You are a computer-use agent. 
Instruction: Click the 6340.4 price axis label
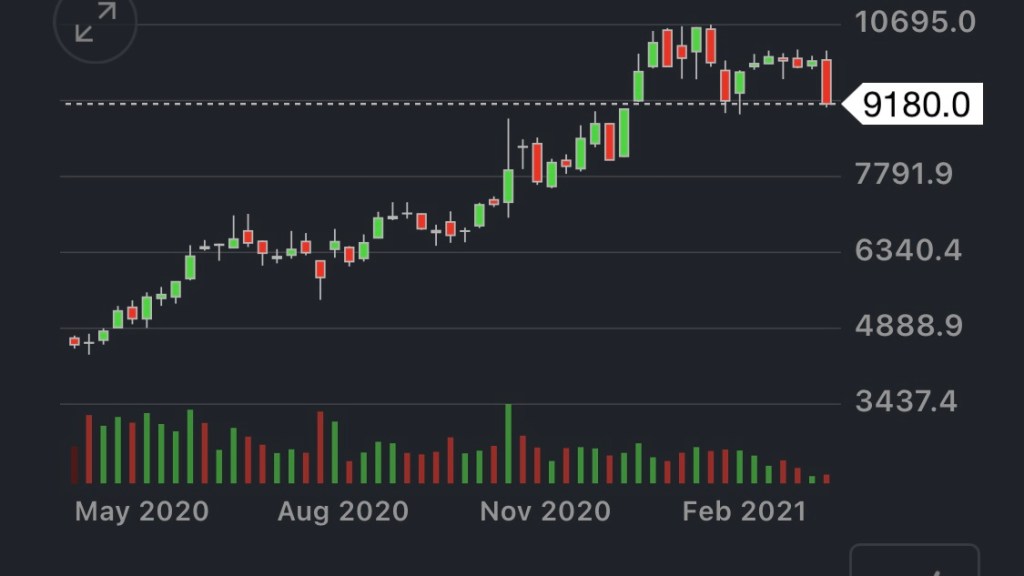(908, 250)
